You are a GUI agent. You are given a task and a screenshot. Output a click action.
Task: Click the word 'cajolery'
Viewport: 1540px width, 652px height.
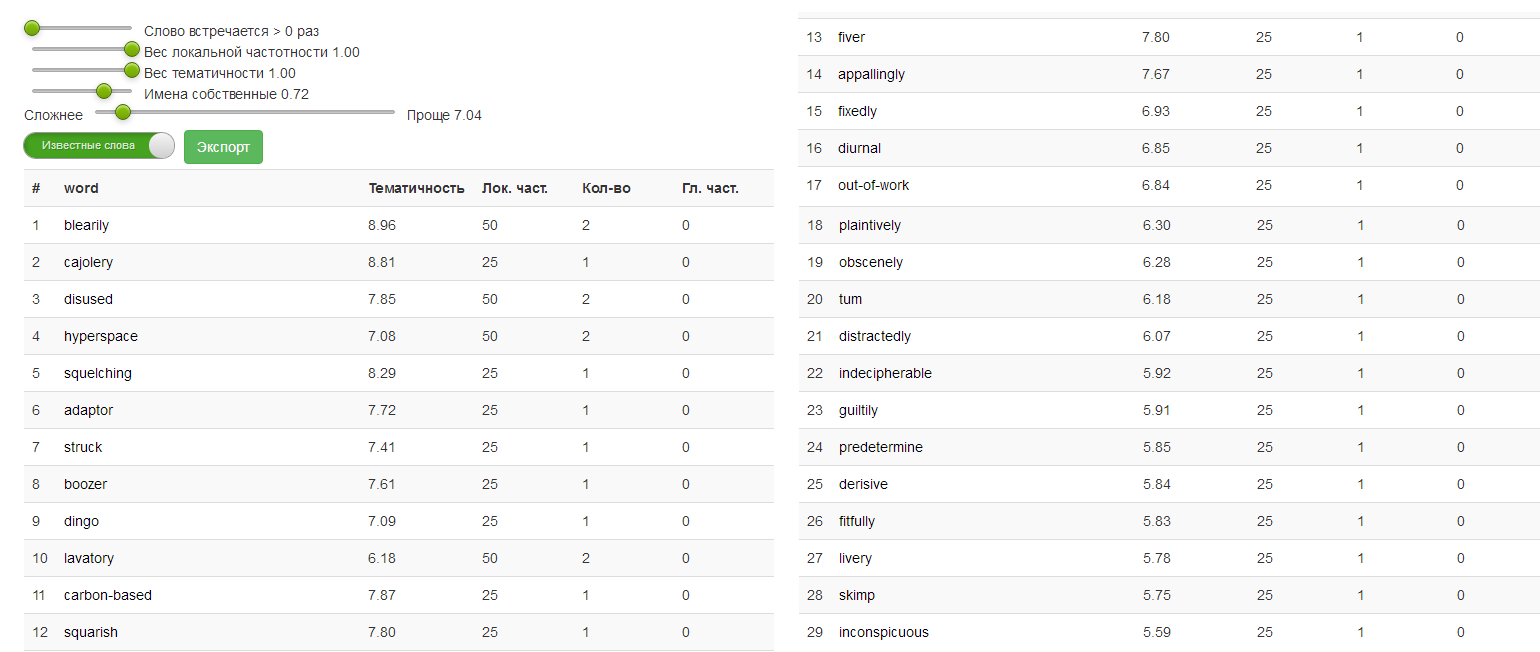tap(88, 262)
